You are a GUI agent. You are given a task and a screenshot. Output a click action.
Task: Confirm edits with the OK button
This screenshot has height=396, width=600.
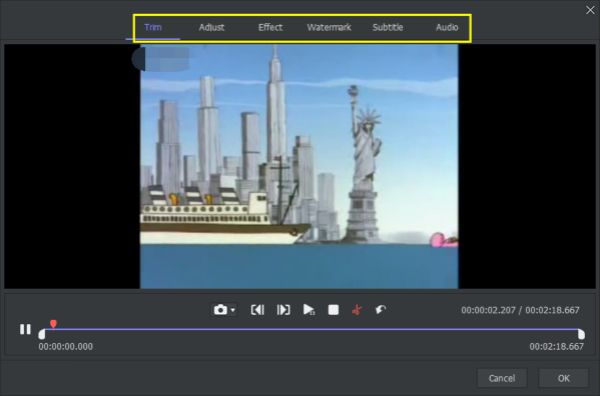click(x=563, y=378)
